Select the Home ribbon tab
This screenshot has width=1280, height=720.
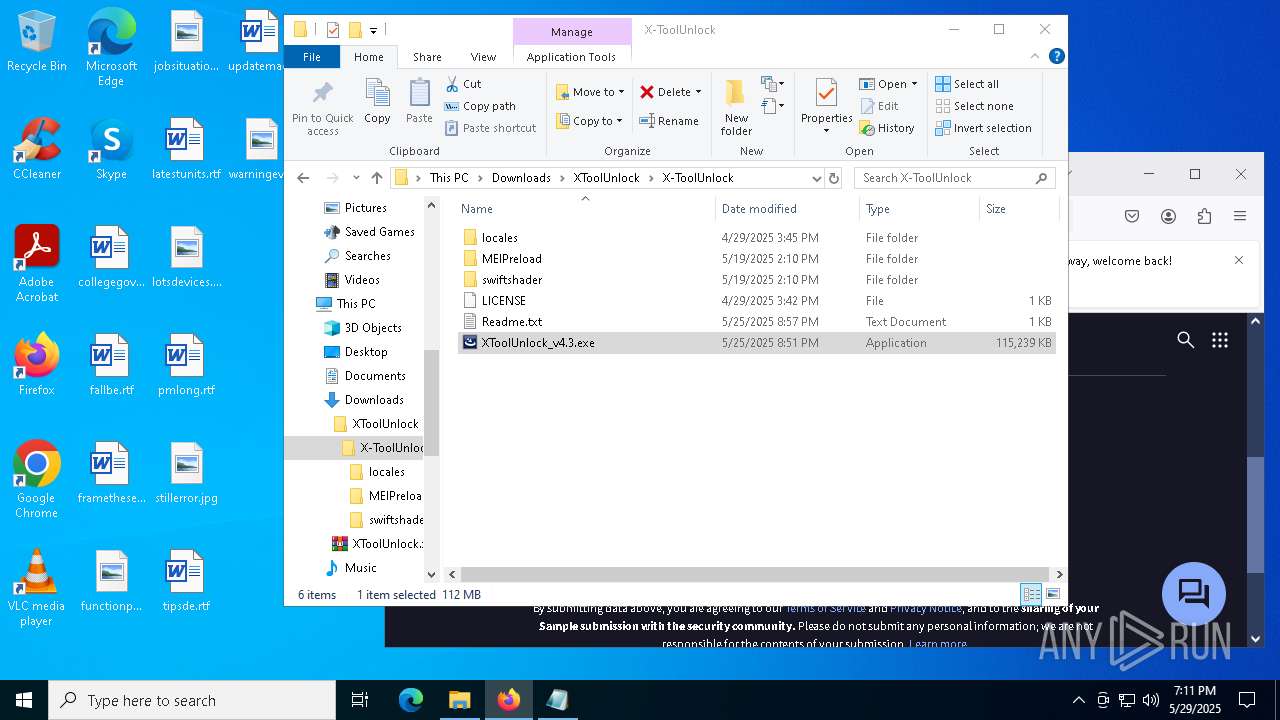pyautogui.click(x=369, y=57)
